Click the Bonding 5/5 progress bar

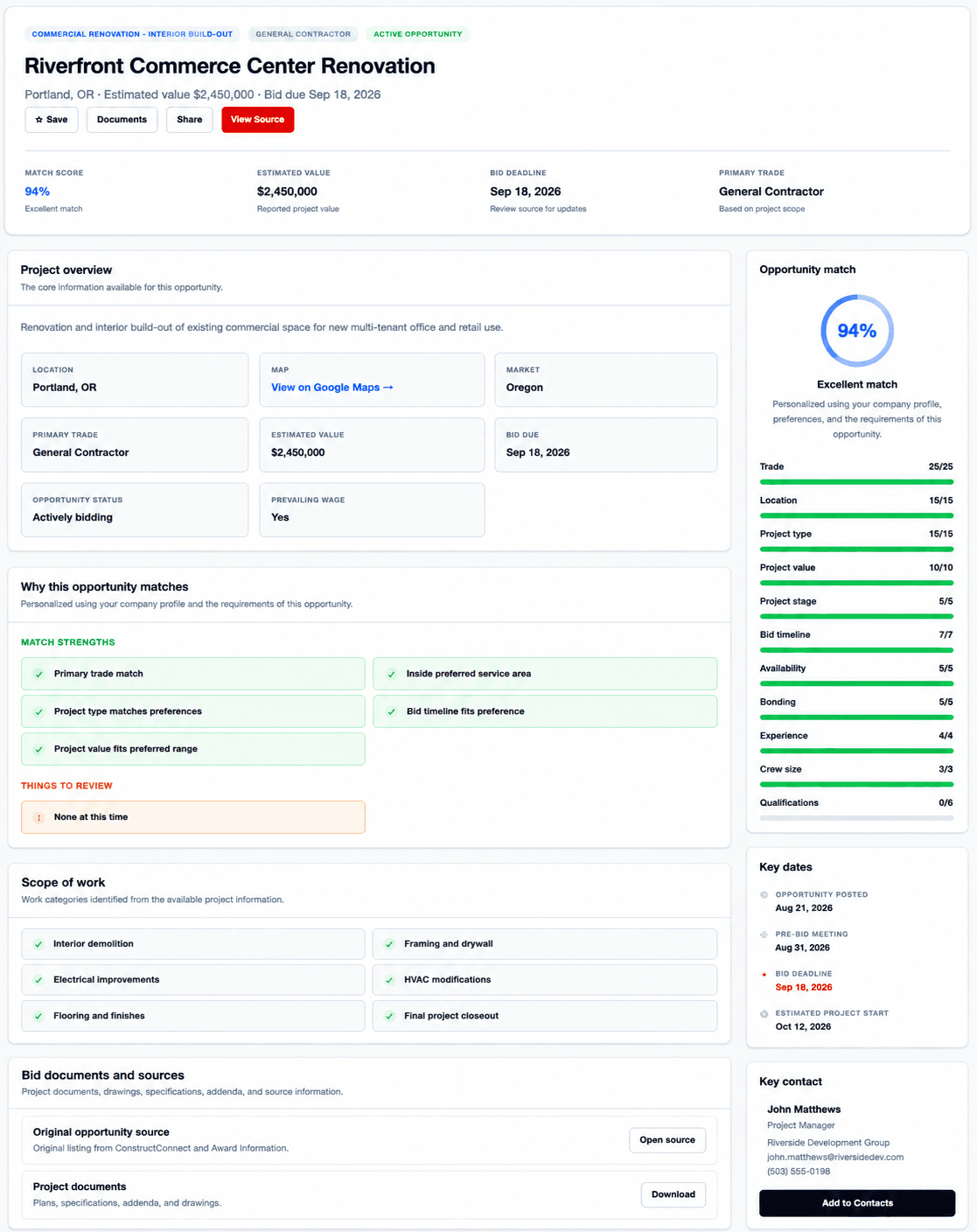pyautogui.click(x=856, y=717)
